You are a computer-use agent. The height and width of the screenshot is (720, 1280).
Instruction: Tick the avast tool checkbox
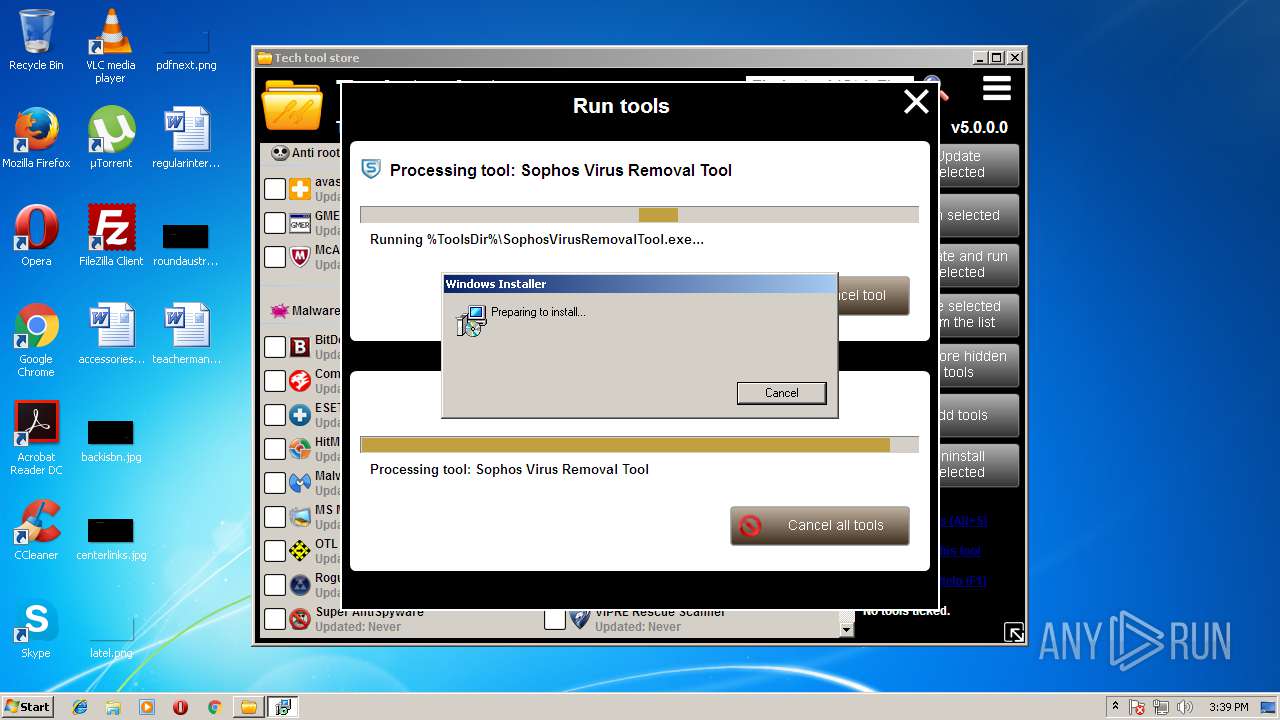click(x=275, y=189)
